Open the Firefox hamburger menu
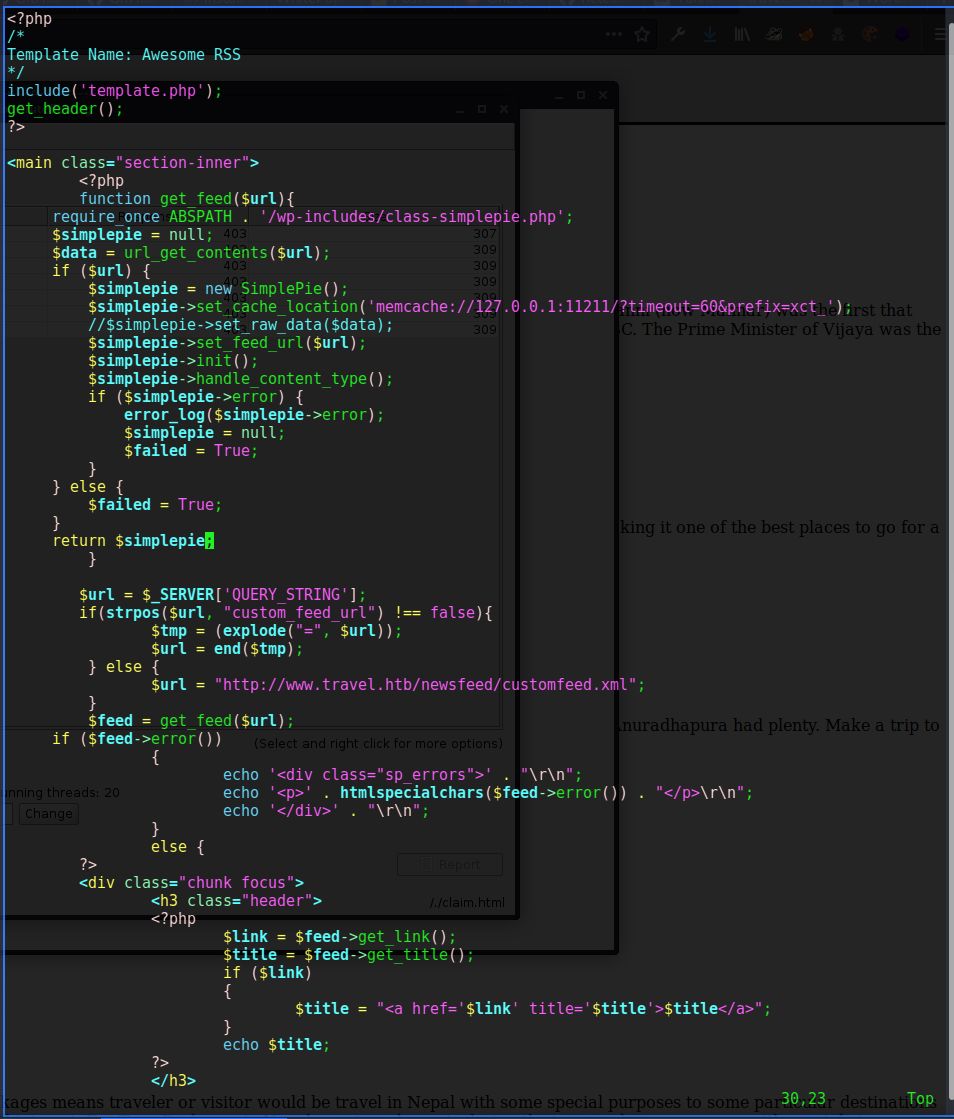954x1119 pixels. [x=939, y=35]
